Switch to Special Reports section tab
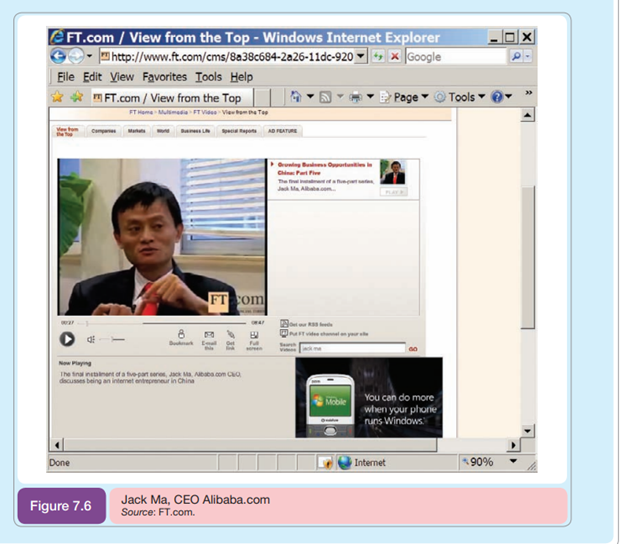This screenshot has height=544, width=624. (239, 131)
